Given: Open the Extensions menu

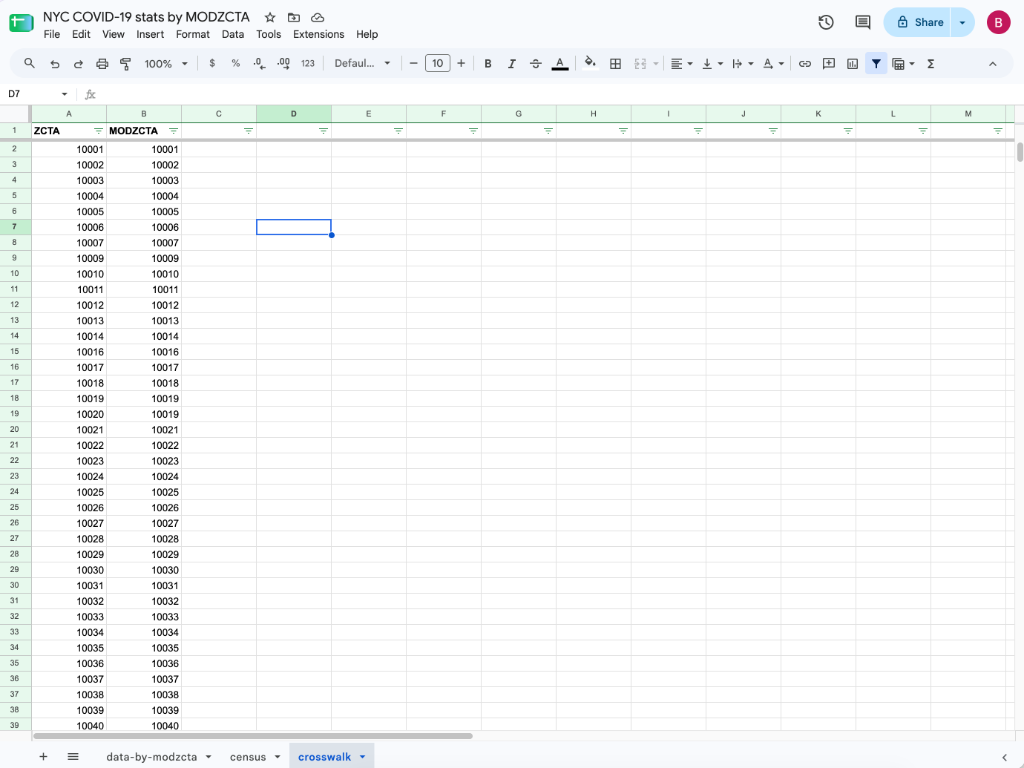Looking at the screenshot, I should click(318, 35).
